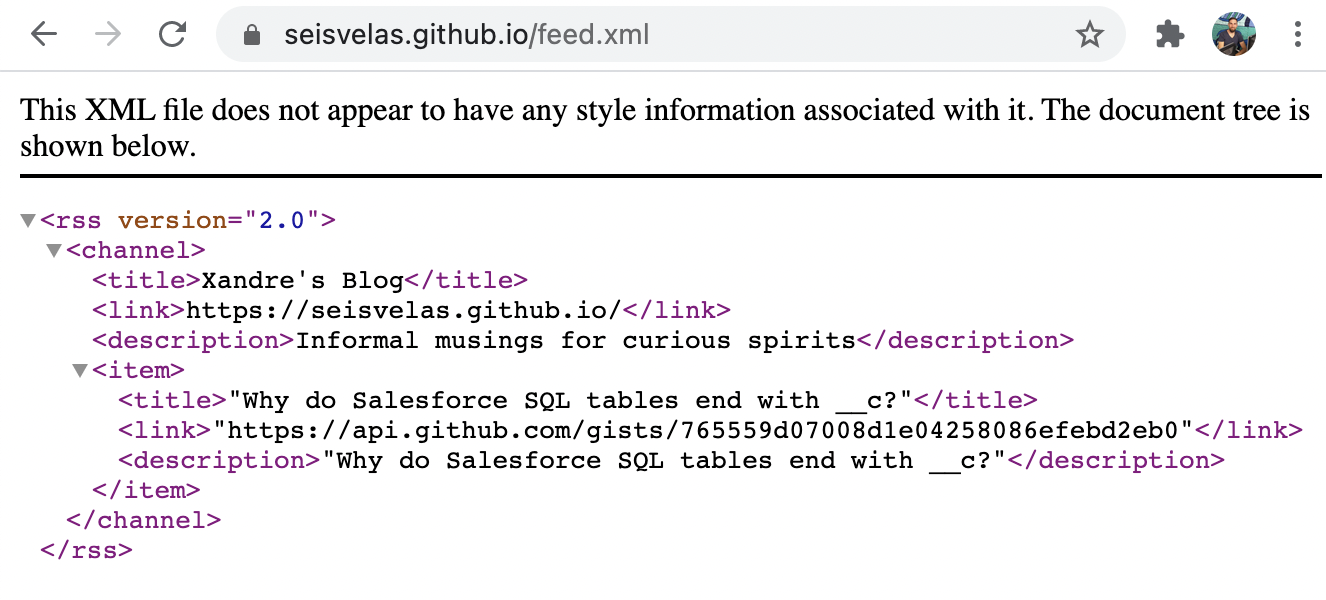The image size is (1326, 600).
Task: Go back to the previous page
Action: pyautogui.click(x=44, y=35)
